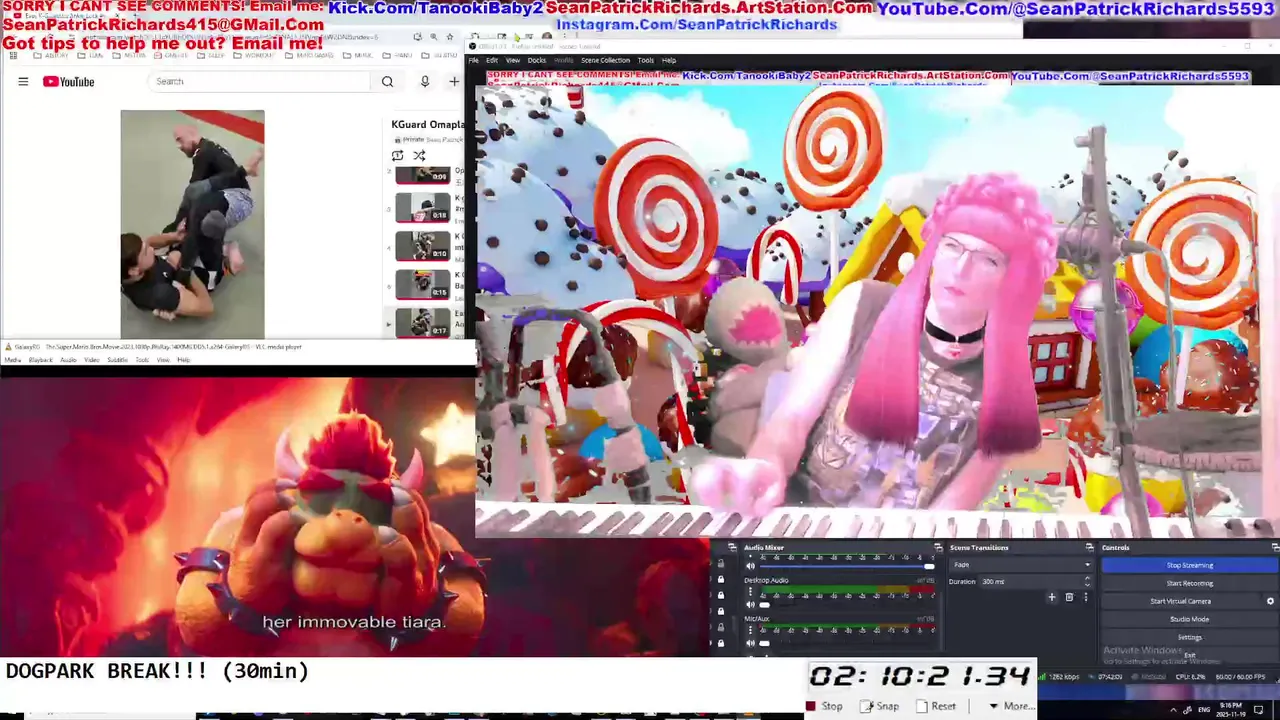Open OBS Tools menu
The height and width of the screenshot is (720, 1280).
pyautogui.click(x=646, y=60)
